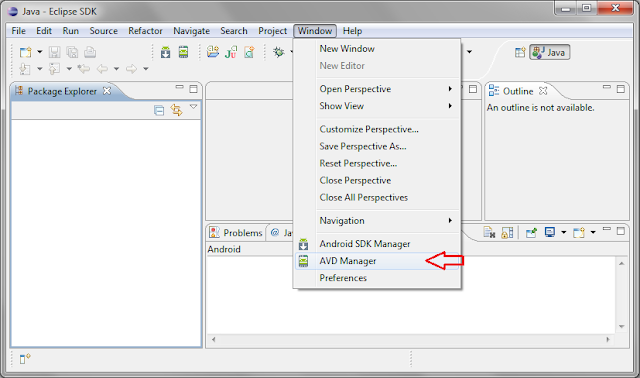The height and width of the screenshot is (378, 640).
Task: Open the New wizard dropdown arrow
Action: [x=40, y=52]
